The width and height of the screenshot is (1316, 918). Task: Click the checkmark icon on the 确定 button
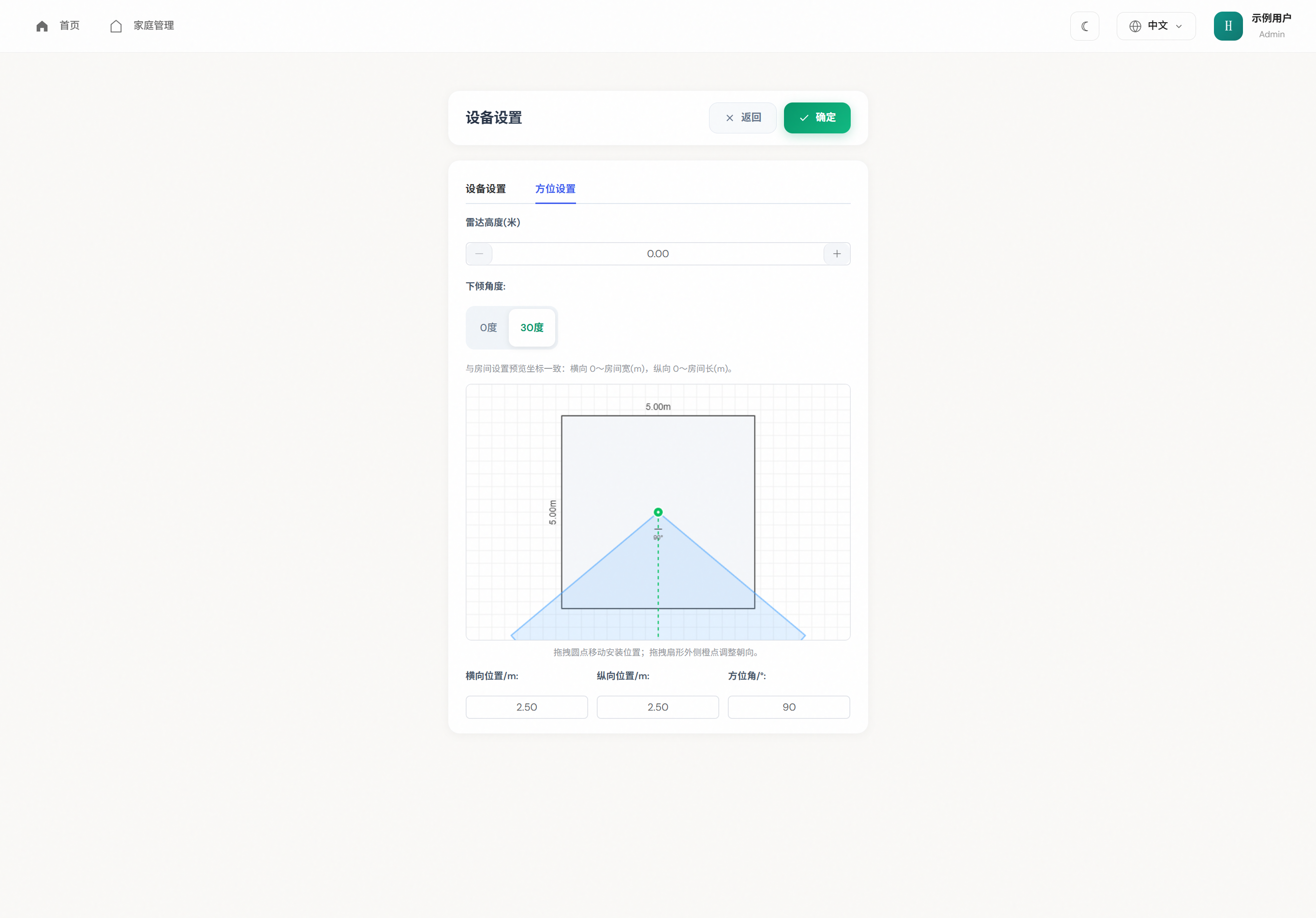804,118
